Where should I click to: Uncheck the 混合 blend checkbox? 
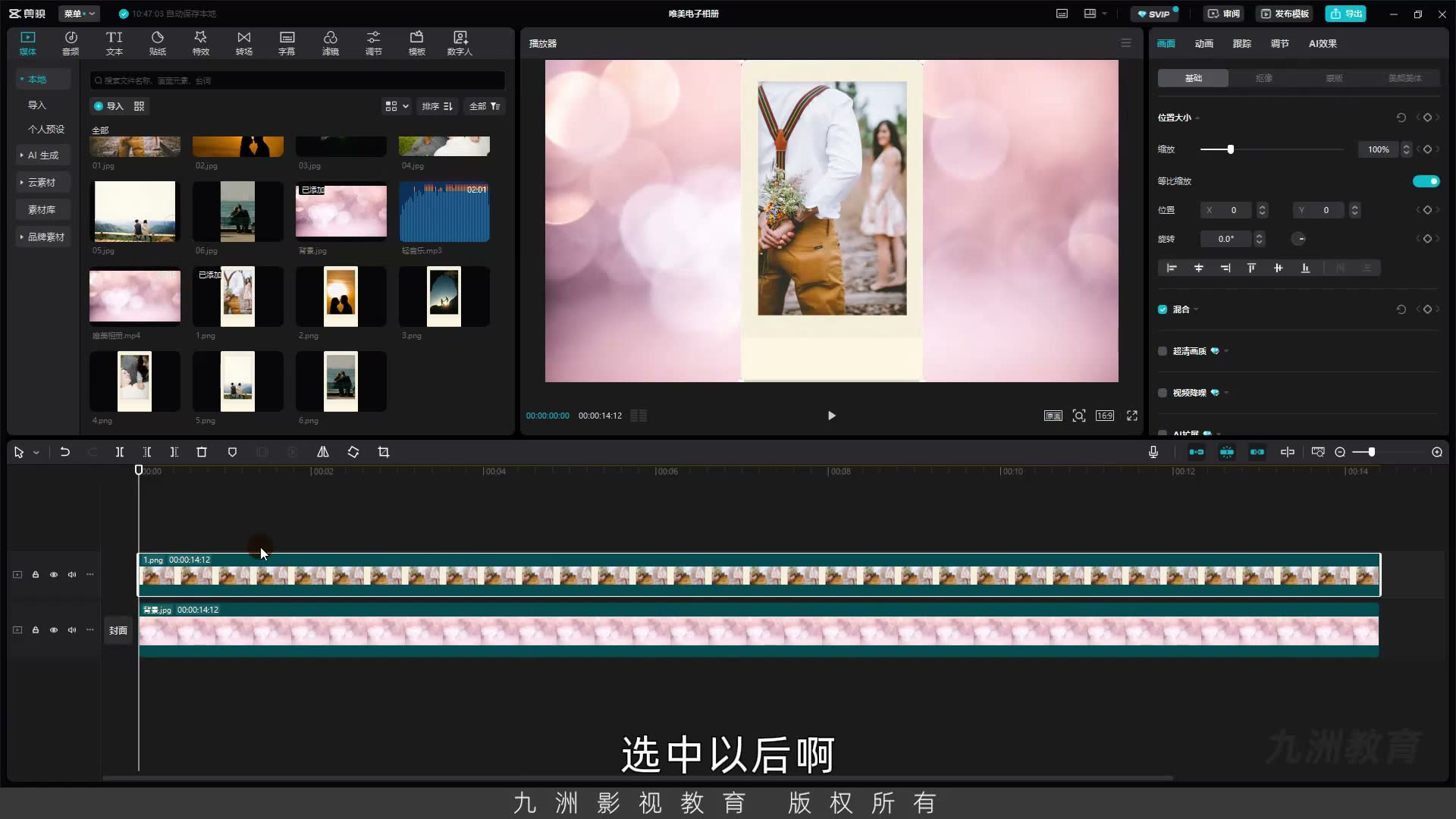[1163, 309]
